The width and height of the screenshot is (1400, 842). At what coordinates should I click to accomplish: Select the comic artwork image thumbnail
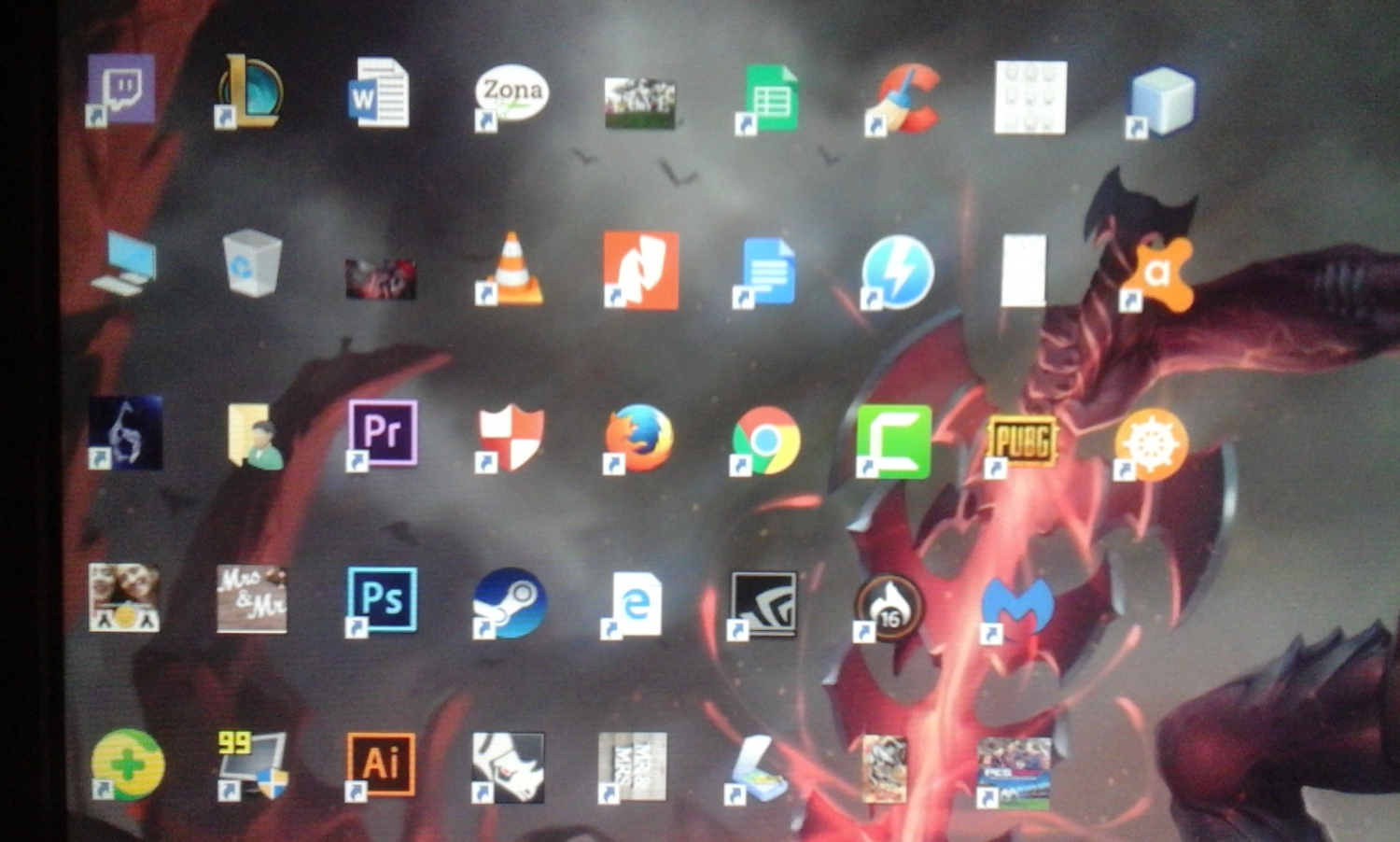coord(885,770)
